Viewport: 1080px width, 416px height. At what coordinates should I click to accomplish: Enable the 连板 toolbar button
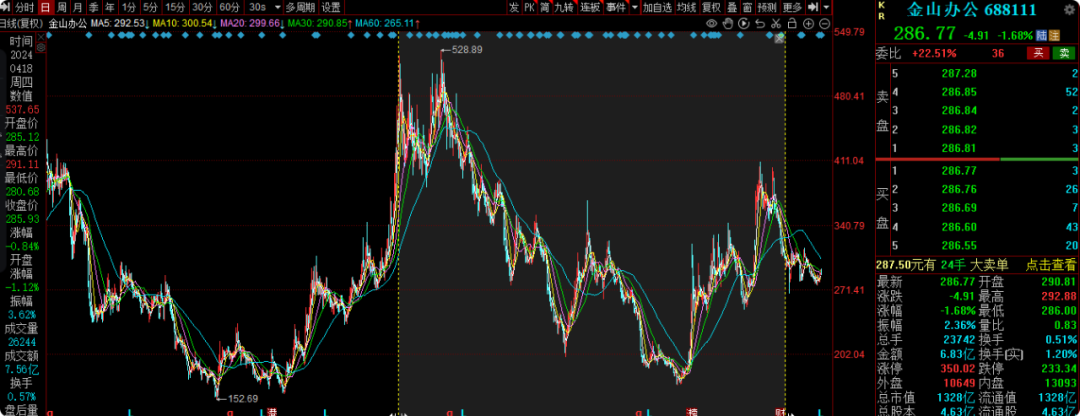(x=590, y=7)
